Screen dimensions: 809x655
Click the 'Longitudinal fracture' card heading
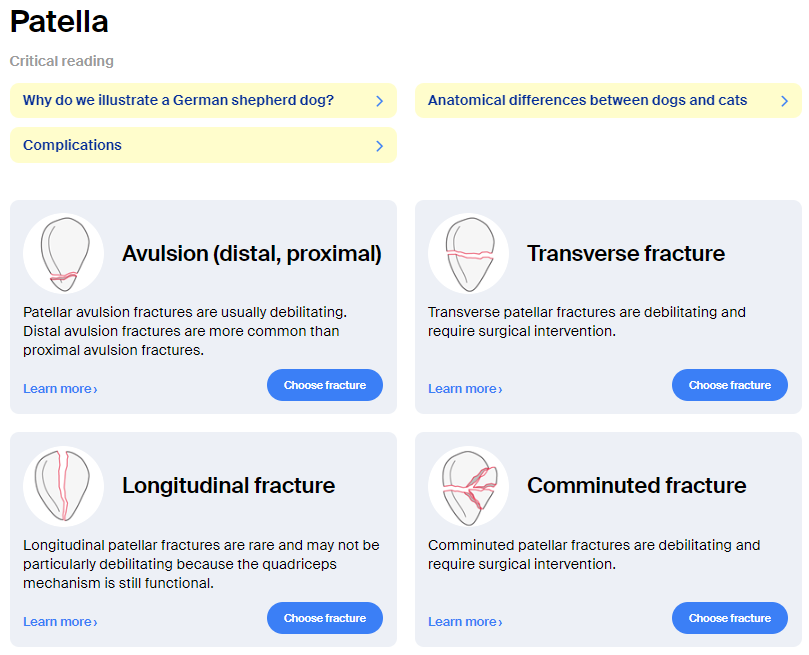coord(229,486)
